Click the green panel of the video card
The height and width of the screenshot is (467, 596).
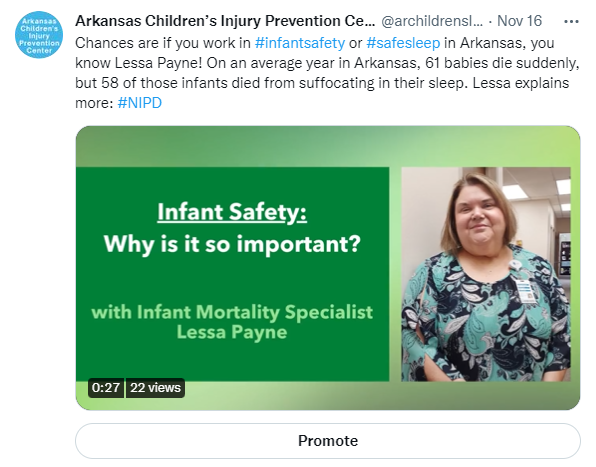tap(232, 274)
